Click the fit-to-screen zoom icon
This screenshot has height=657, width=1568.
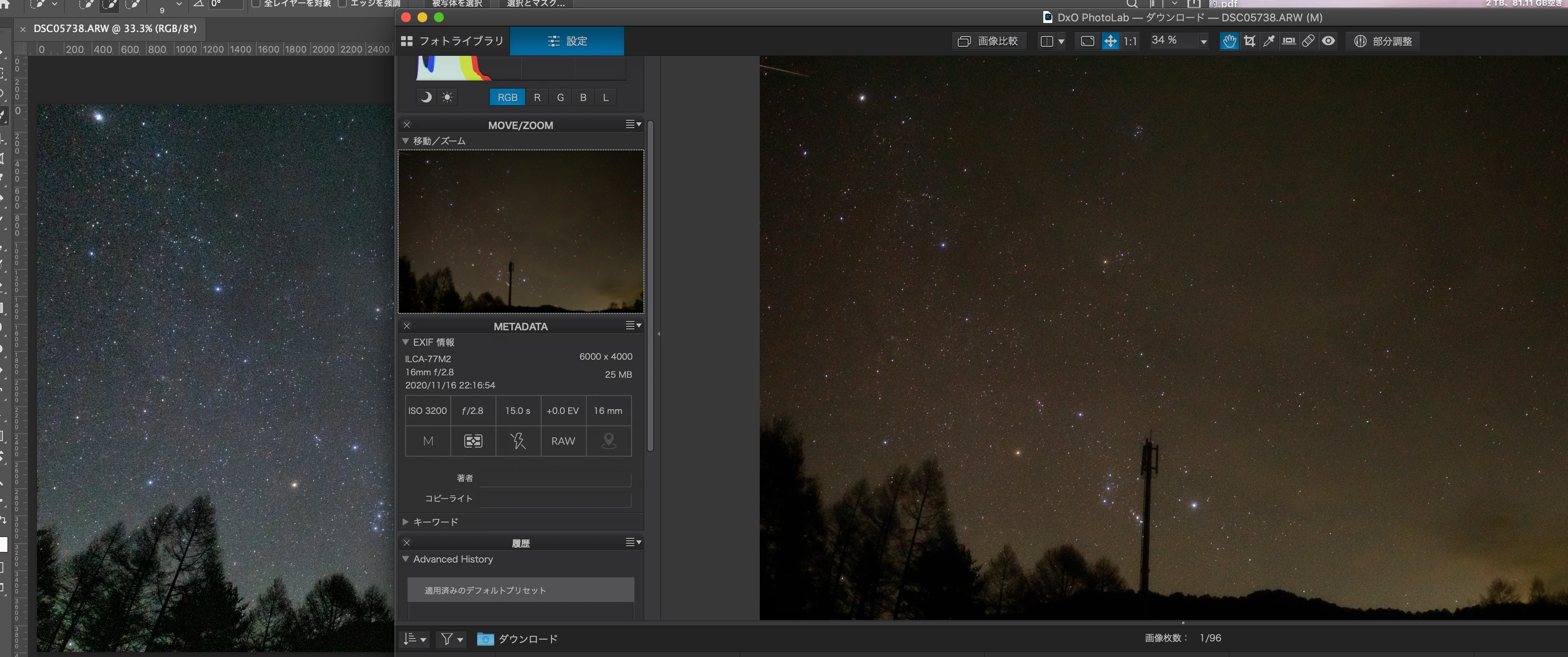click(x=1087, y=41)
